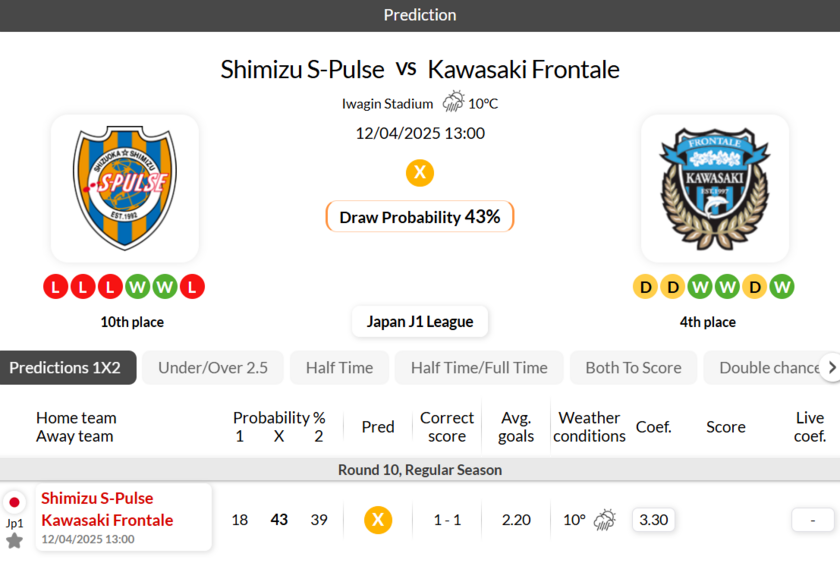Image resolution: width=840 pixels, height=563 pixels.
Task: Click the live coefficient dash box
Action: coord(812,520)
